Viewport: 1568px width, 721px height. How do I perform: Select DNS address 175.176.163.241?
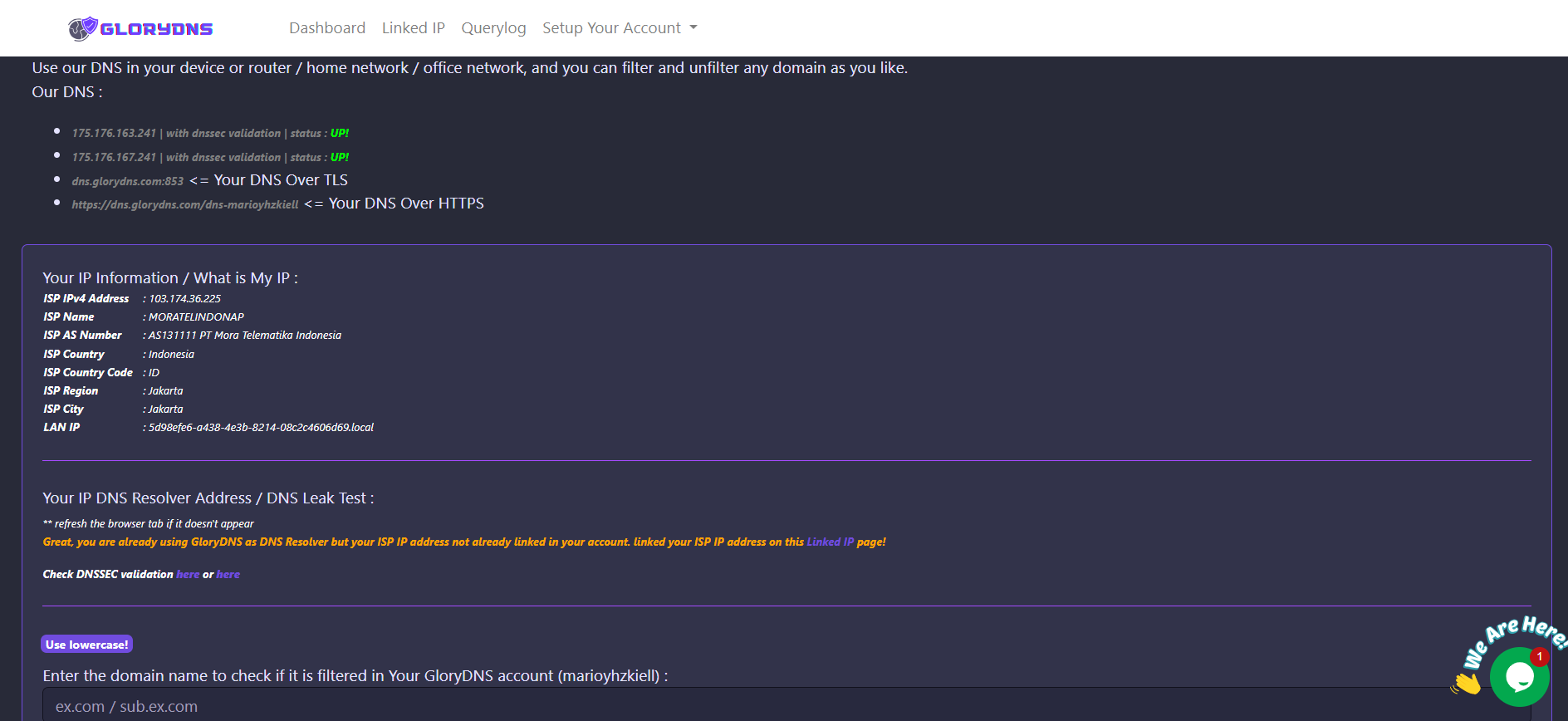114,134
